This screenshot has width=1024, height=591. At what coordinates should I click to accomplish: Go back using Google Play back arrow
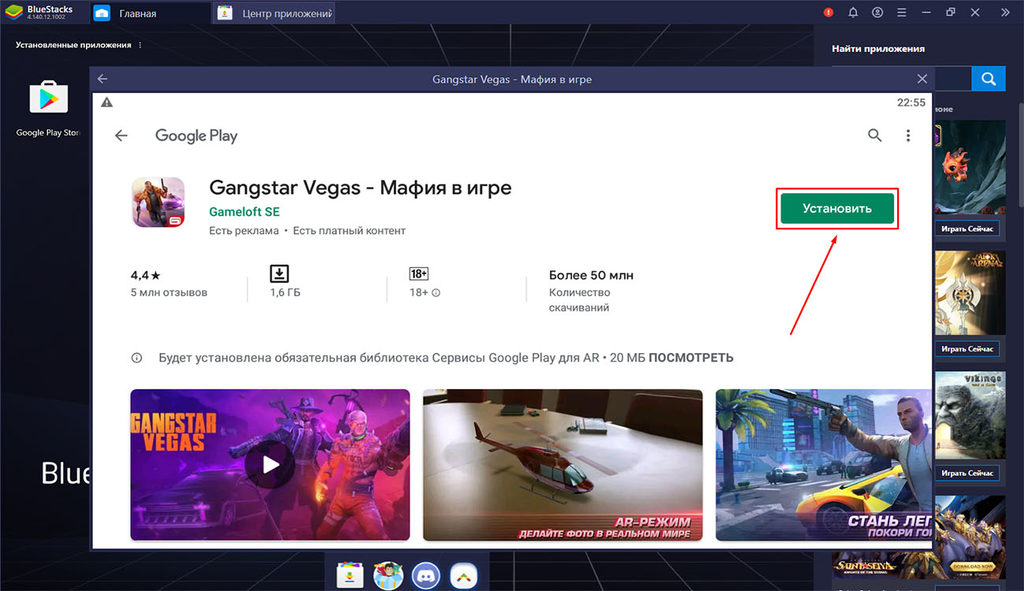pyautogui.click(x=121, y=136)
